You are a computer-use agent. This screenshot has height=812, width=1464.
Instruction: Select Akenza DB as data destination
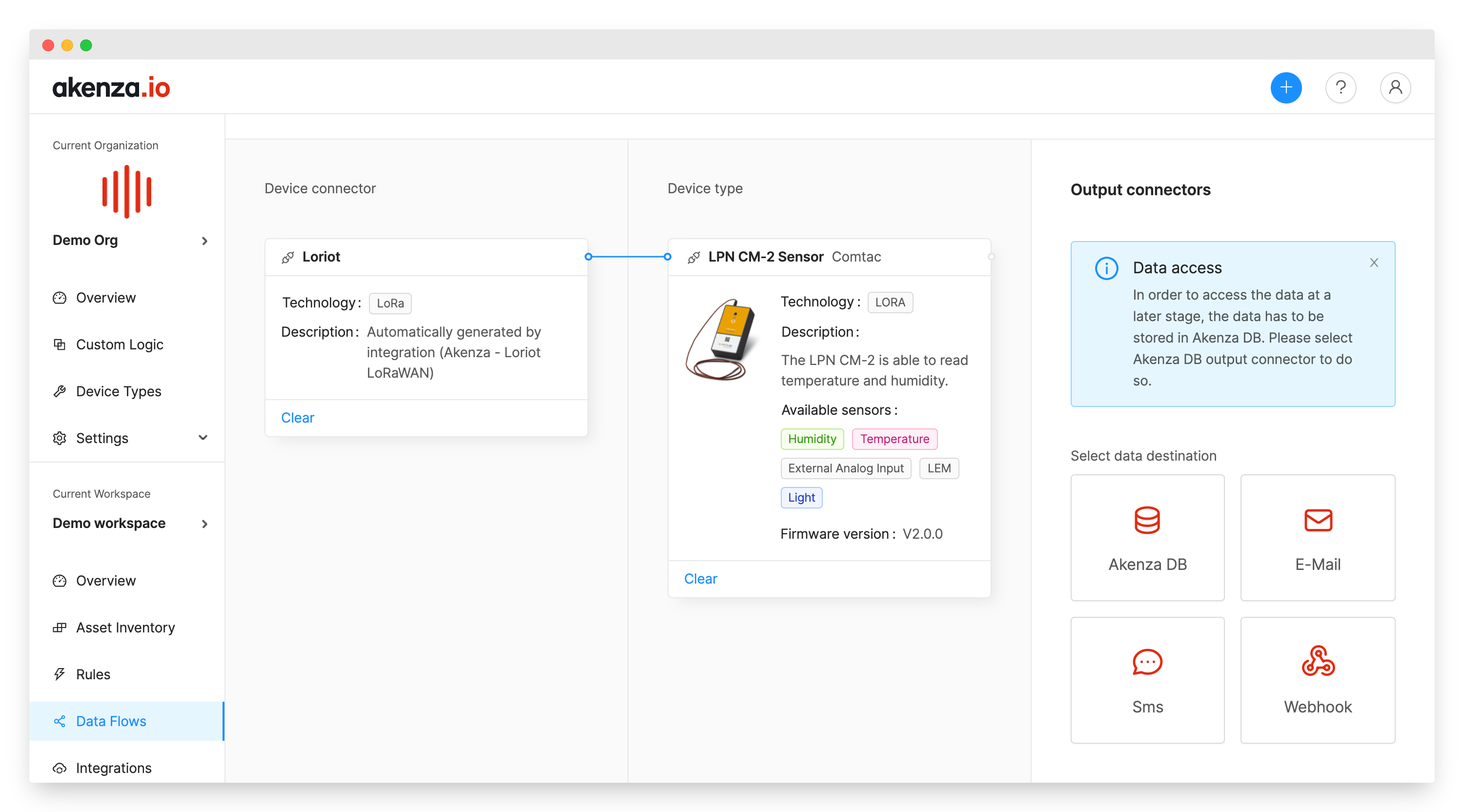click(x=1147, y=538)
